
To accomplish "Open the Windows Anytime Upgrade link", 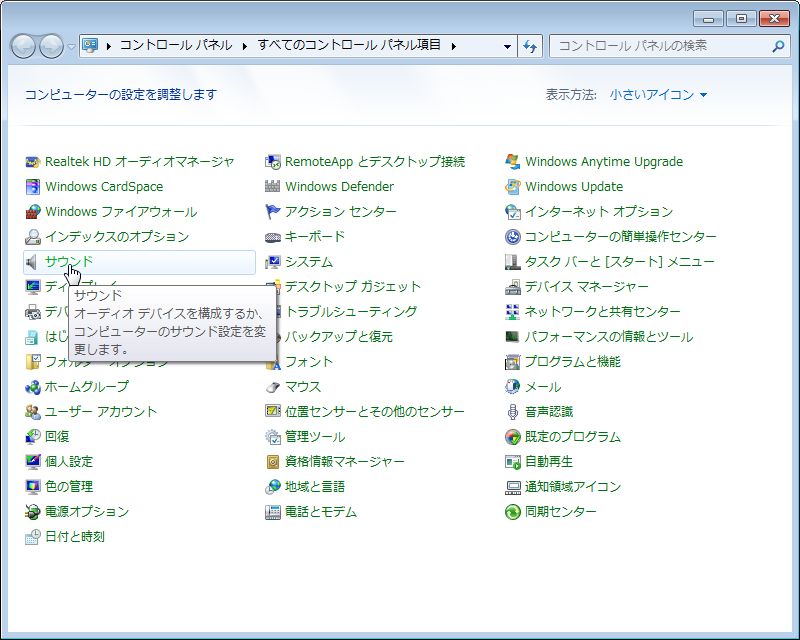I will click(604, 162).
